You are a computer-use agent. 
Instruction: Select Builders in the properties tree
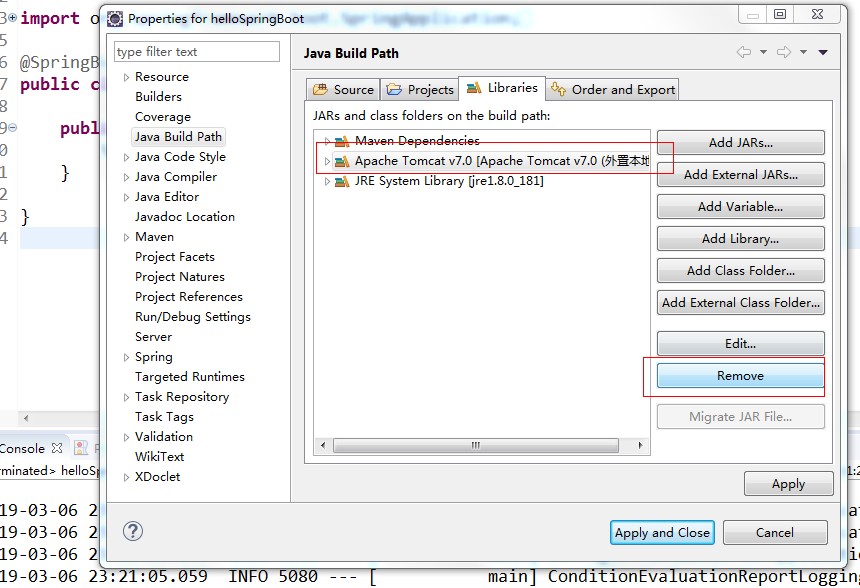pyautogui.click(x=159, y=97)
